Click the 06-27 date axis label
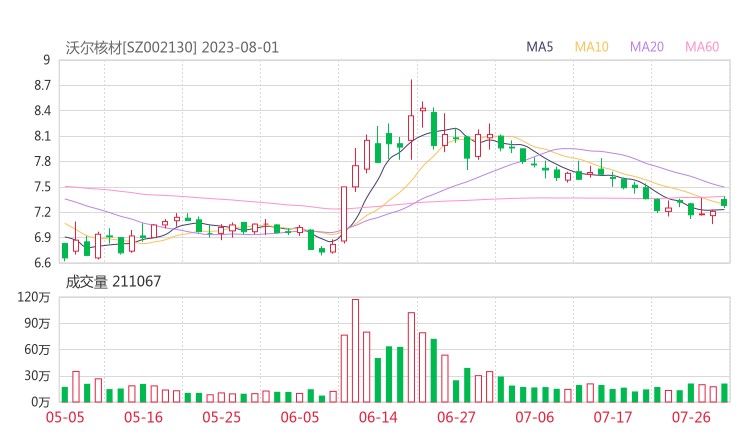 pyautogui.click(x=456, y=417)
